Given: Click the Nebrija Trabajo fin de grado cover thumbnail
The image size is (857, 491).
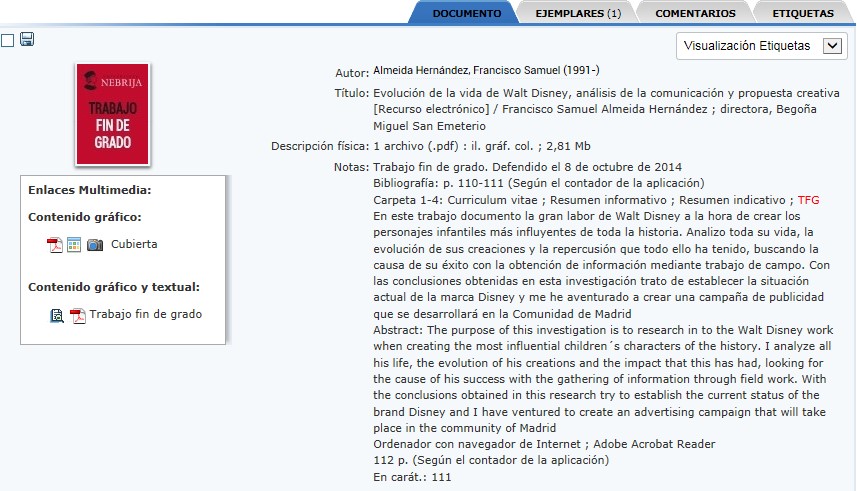Looking at the screenshot, I should point(111,114).
